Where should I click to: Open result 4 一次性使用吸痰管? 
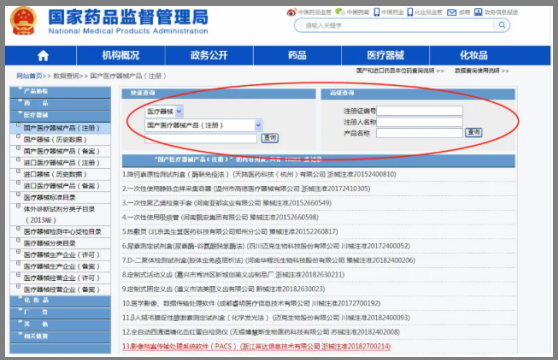pyautogui.click(x=221, y=217)
